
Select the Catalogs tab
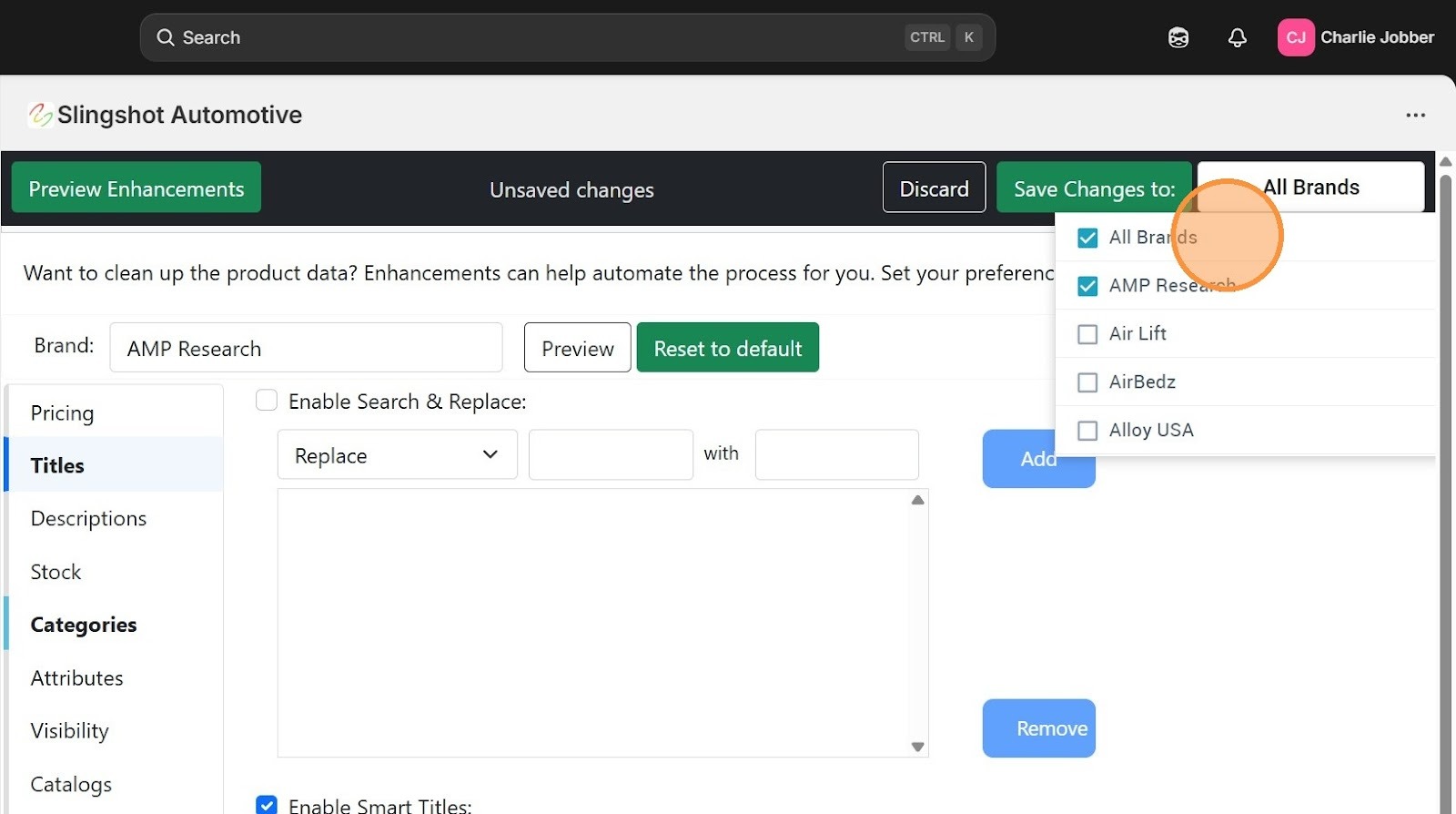pos(114,784)
